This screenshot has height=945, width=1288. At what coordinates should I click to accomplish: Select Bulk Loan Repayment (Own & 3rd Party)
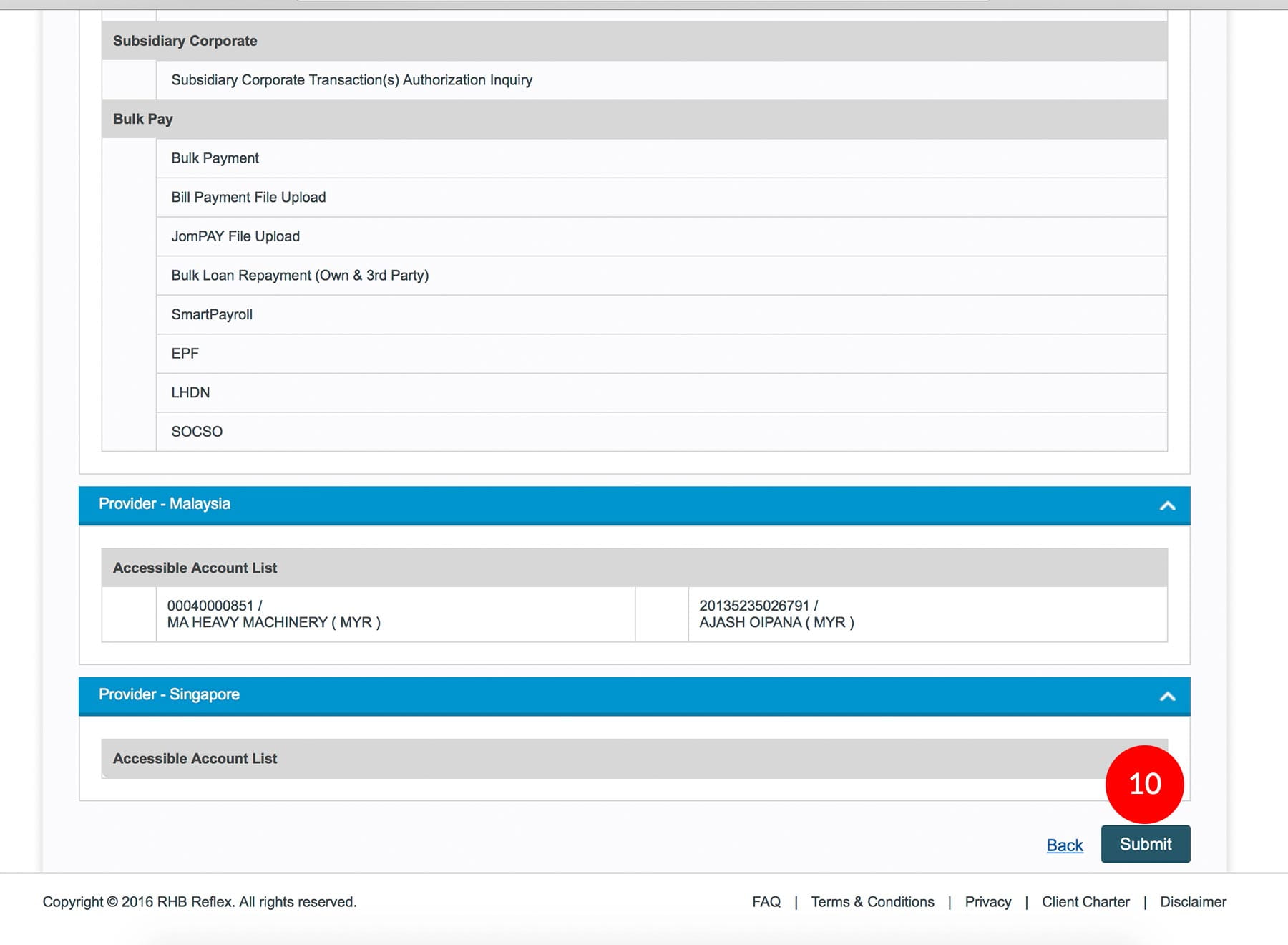click(300, 276)
